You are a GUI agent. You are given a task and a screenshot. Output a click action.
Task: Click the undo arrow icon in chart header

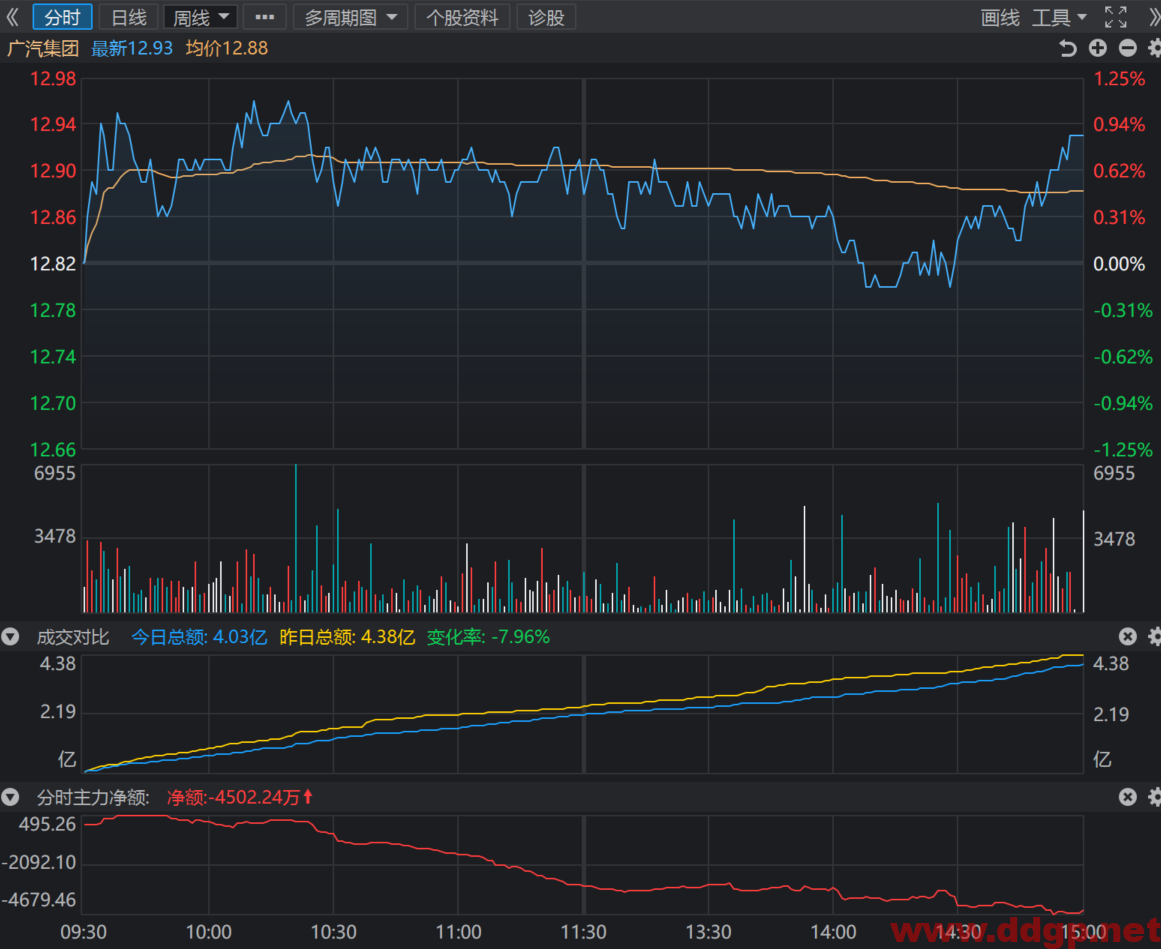coord(1067,49)
